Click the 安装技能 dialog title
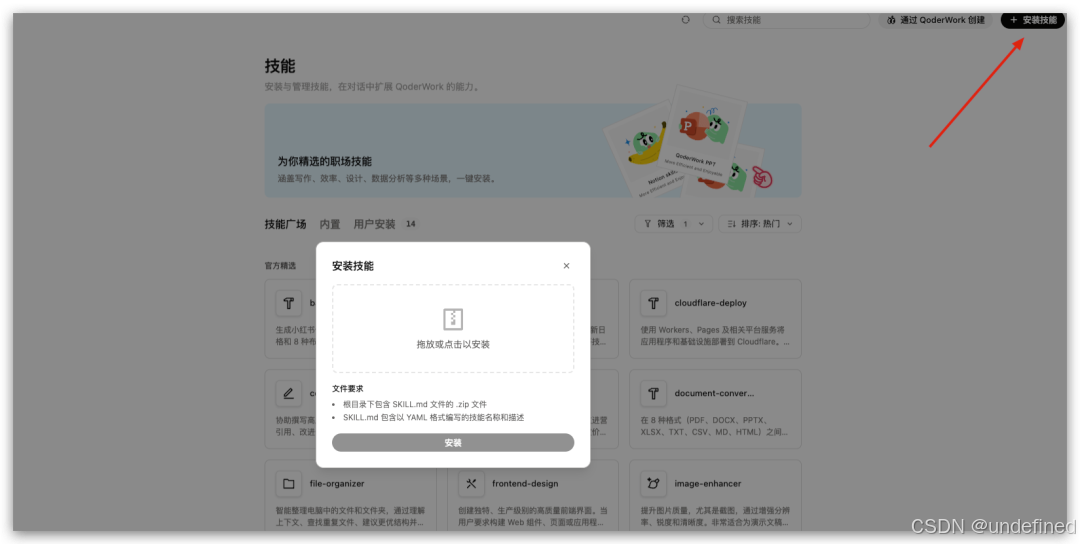1080x544 pixels. [x=353, y=266]
